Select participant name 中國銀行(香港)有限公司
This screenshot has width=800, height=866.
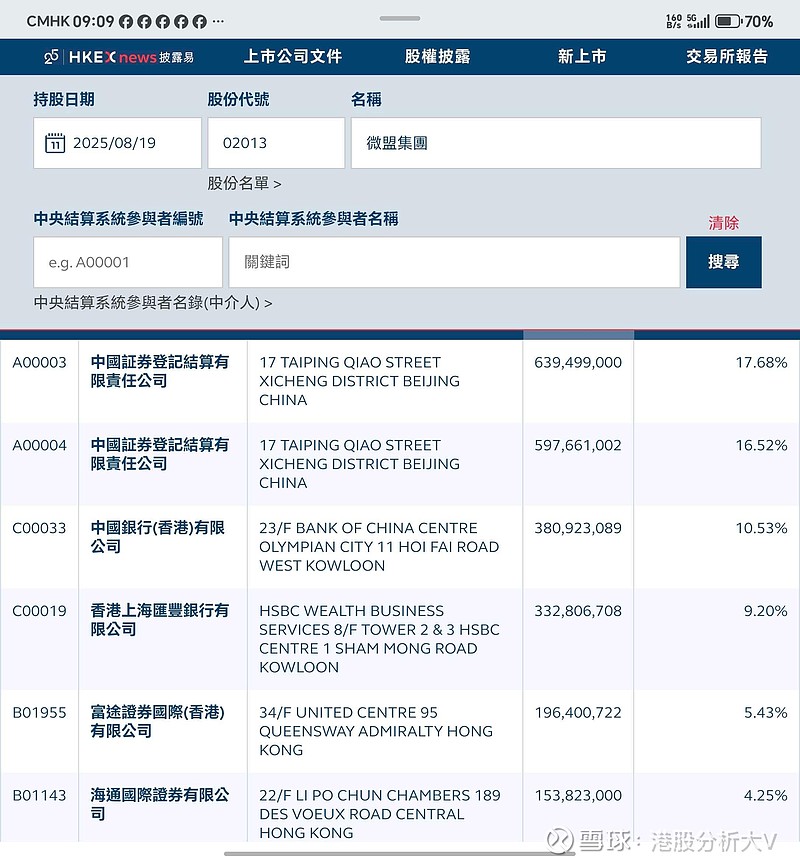(158, 537)
